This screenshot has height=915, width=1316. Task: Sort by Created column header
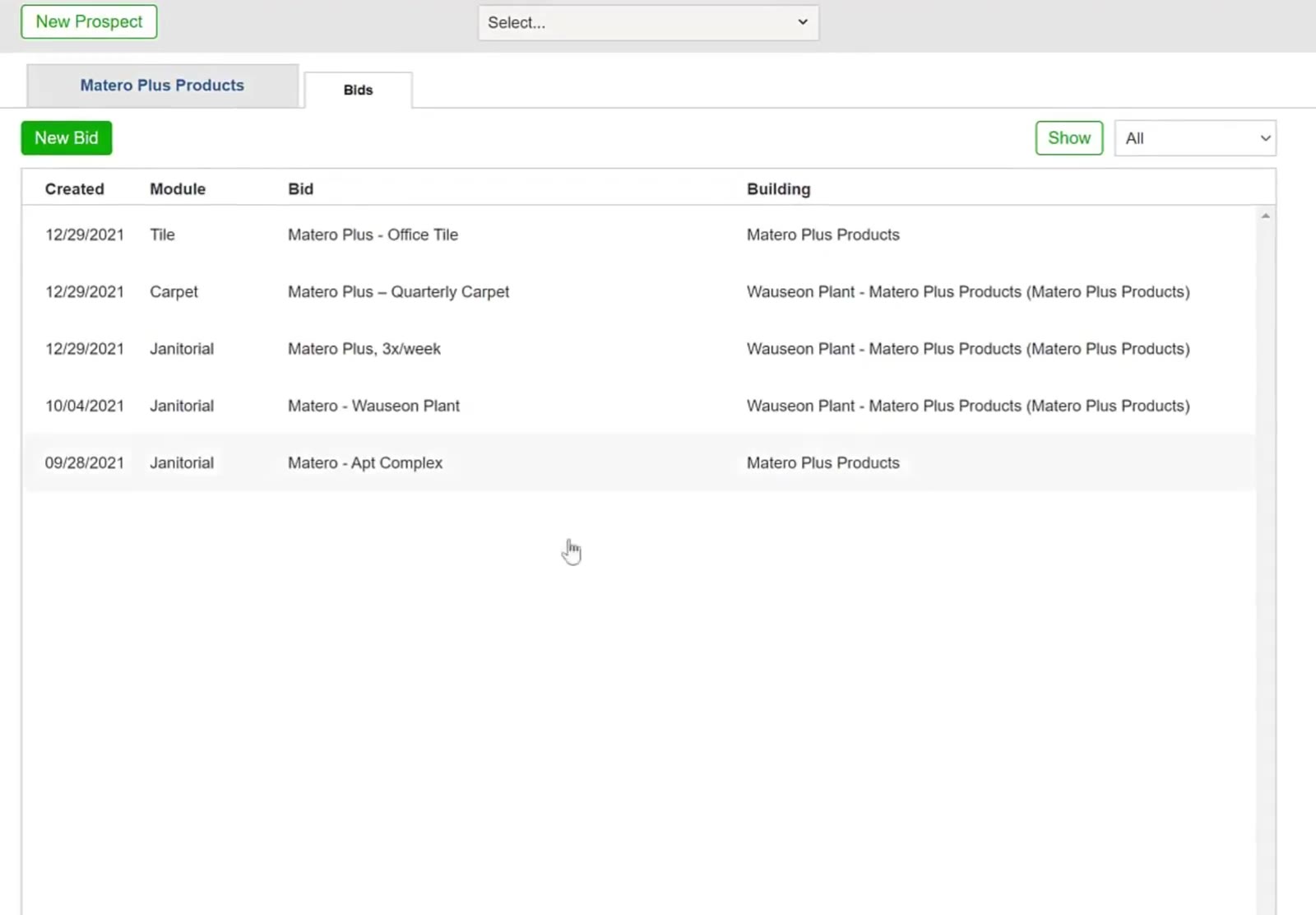pyautogui.click(x=75, y=189)
